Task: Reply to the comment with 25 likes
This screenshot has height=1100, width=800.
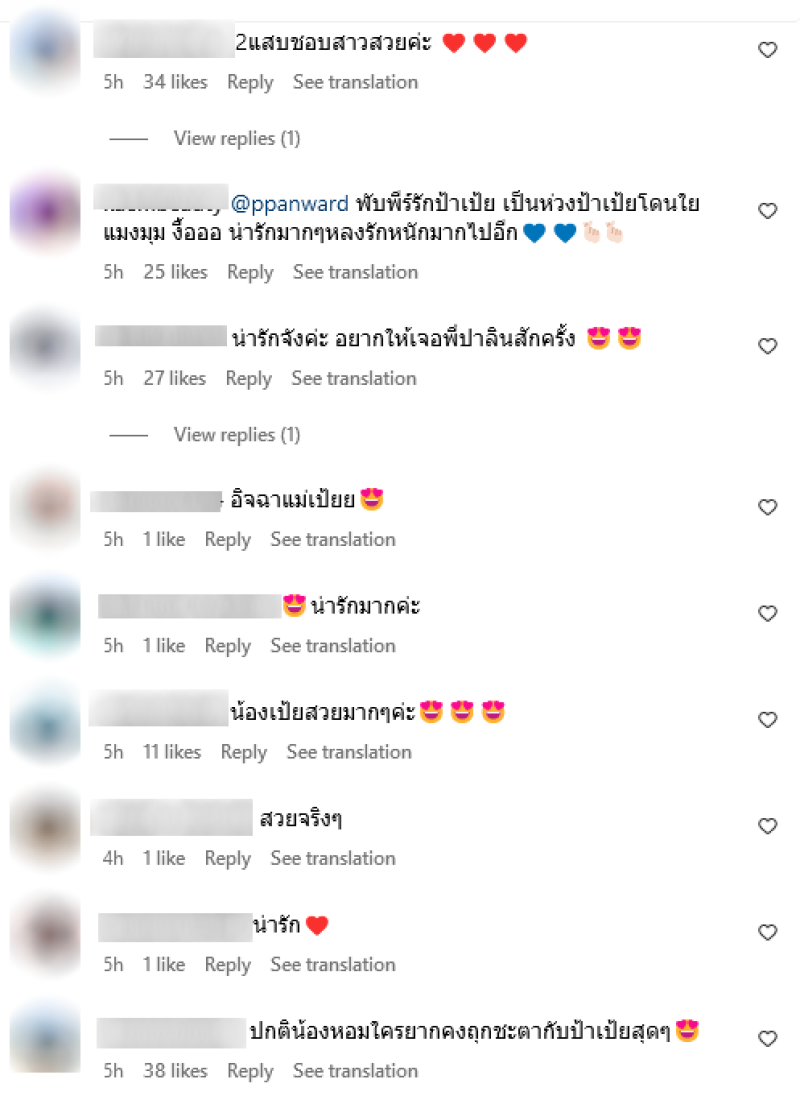Action: (x=250, y=272)
